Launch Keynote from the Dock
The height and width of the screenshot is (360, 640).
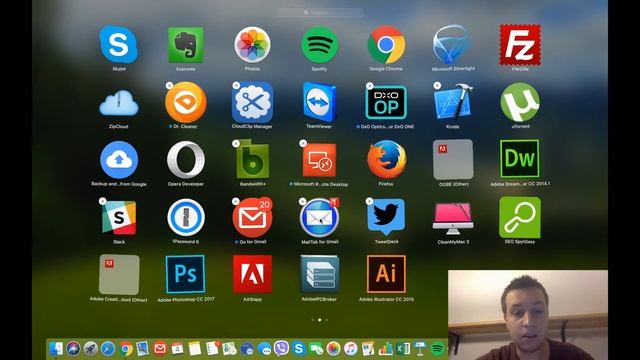point(420,349)
